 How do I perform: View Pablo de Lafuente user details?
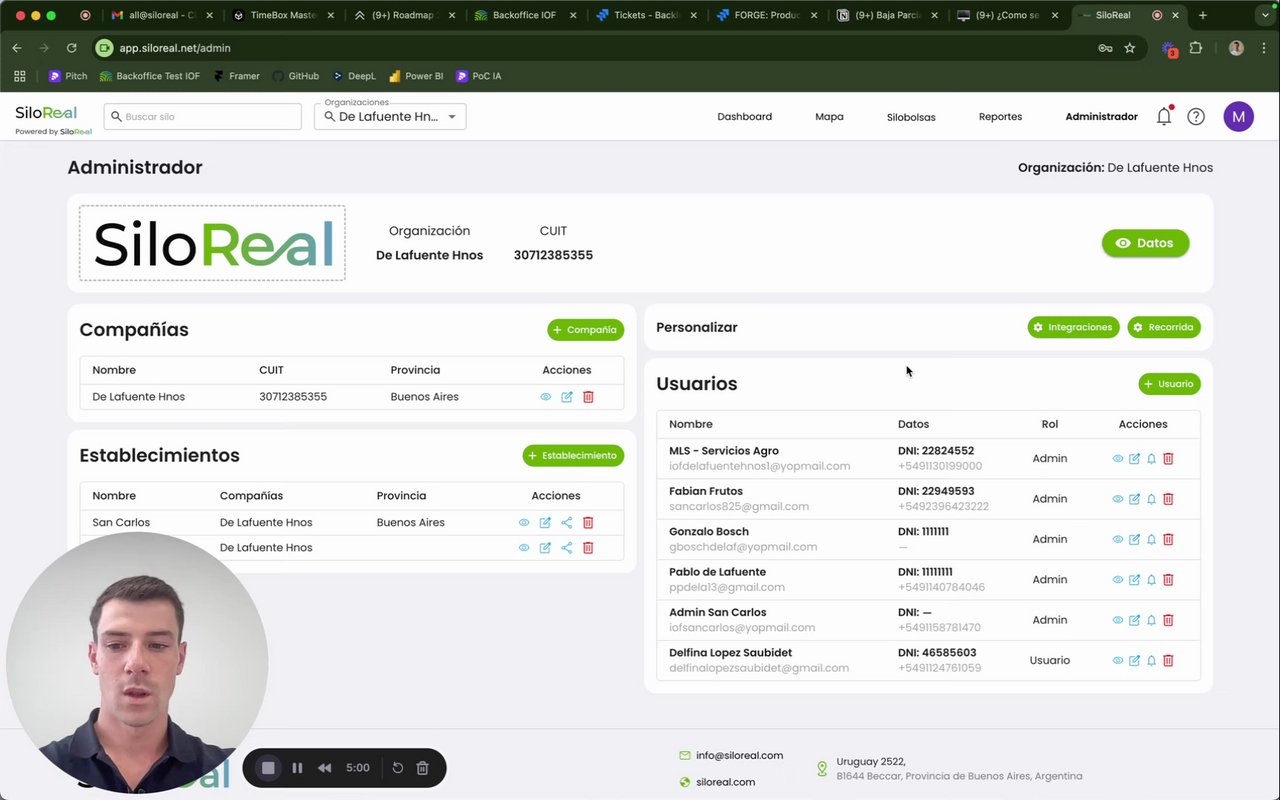(x=1118, y=580)
